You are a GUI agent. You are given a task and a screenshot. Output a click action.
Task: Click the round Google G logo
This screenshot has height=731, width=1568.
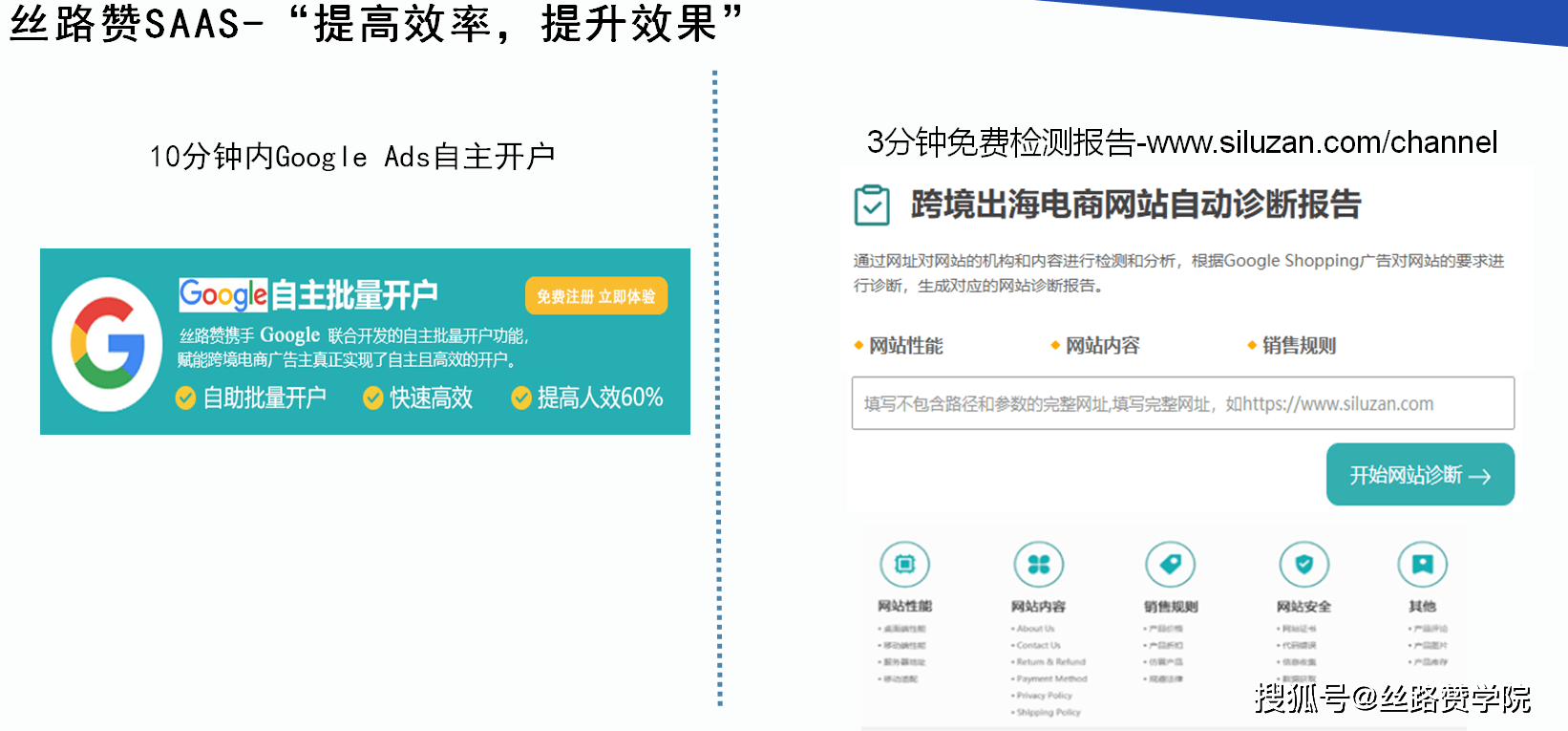pos(107,344)
